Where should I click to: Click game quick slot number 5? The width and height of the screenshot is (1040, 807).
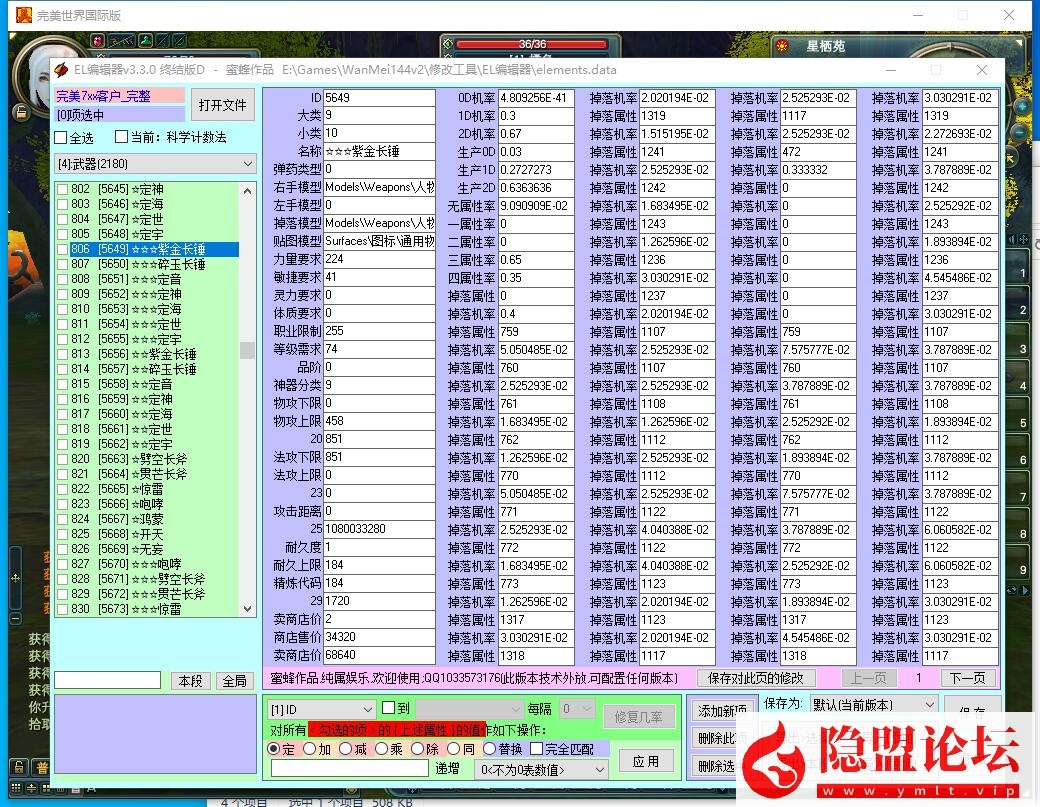1022,422
